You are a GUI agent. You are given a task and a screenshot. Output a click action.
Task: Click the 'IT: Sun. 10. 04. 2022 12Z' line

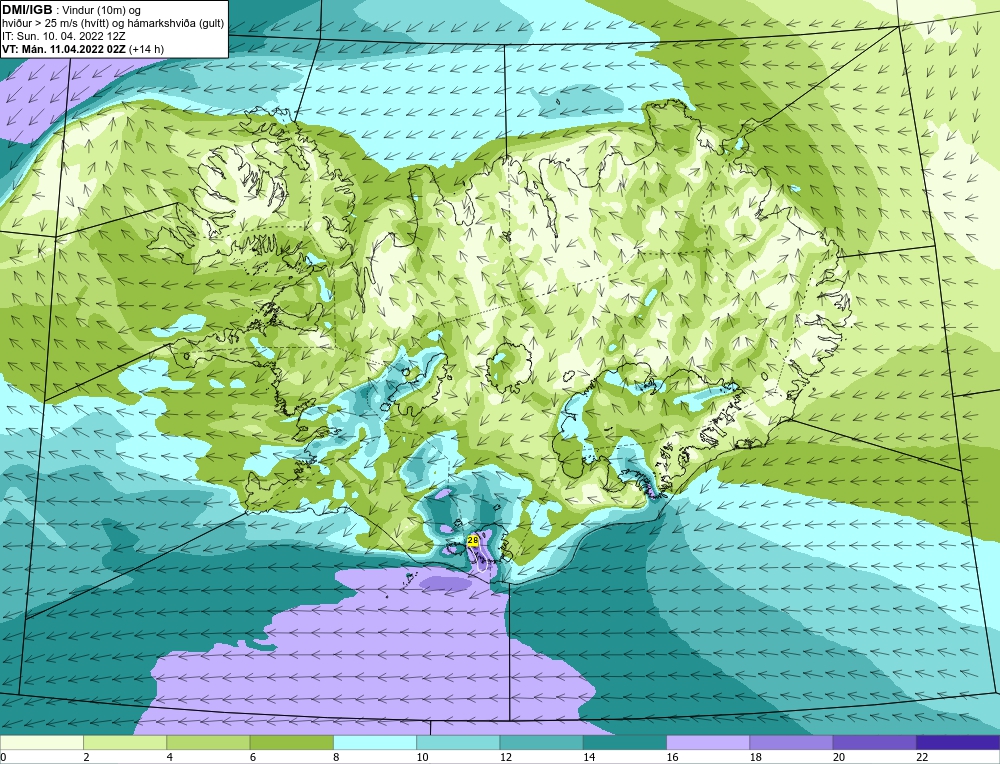[64, 36]
